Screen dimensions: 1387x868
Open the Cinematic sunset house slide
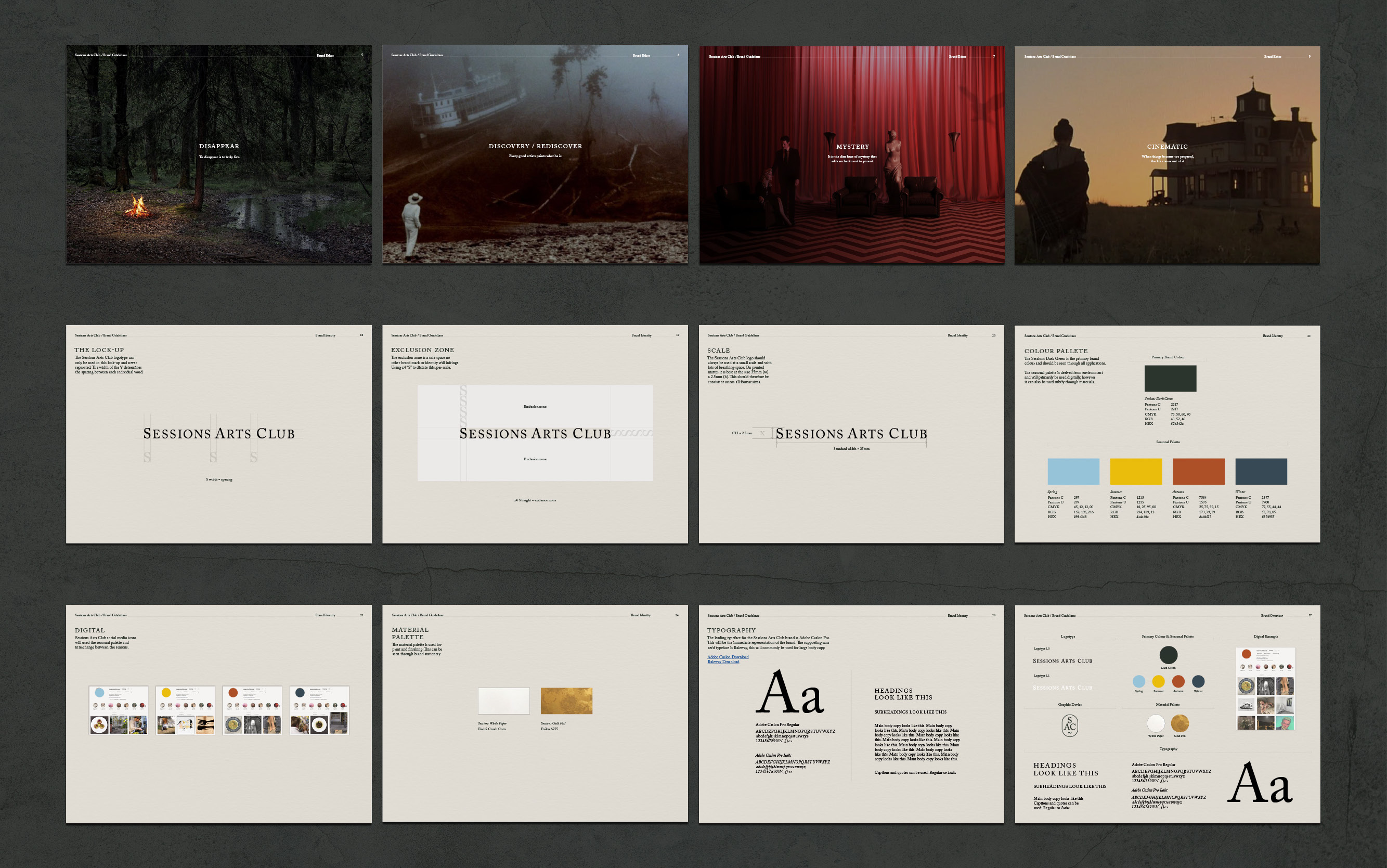point(1167,155)
